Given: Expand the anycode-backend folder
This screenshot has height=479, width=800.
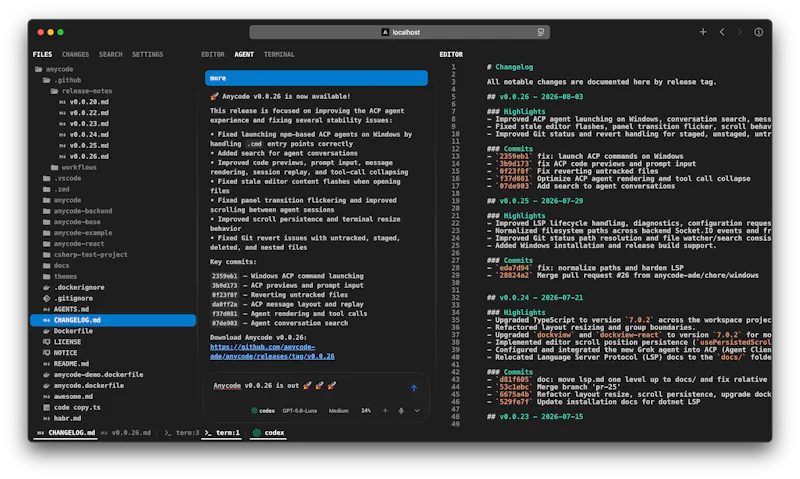Looking at the screenshot, I should [x=78, y=211].
